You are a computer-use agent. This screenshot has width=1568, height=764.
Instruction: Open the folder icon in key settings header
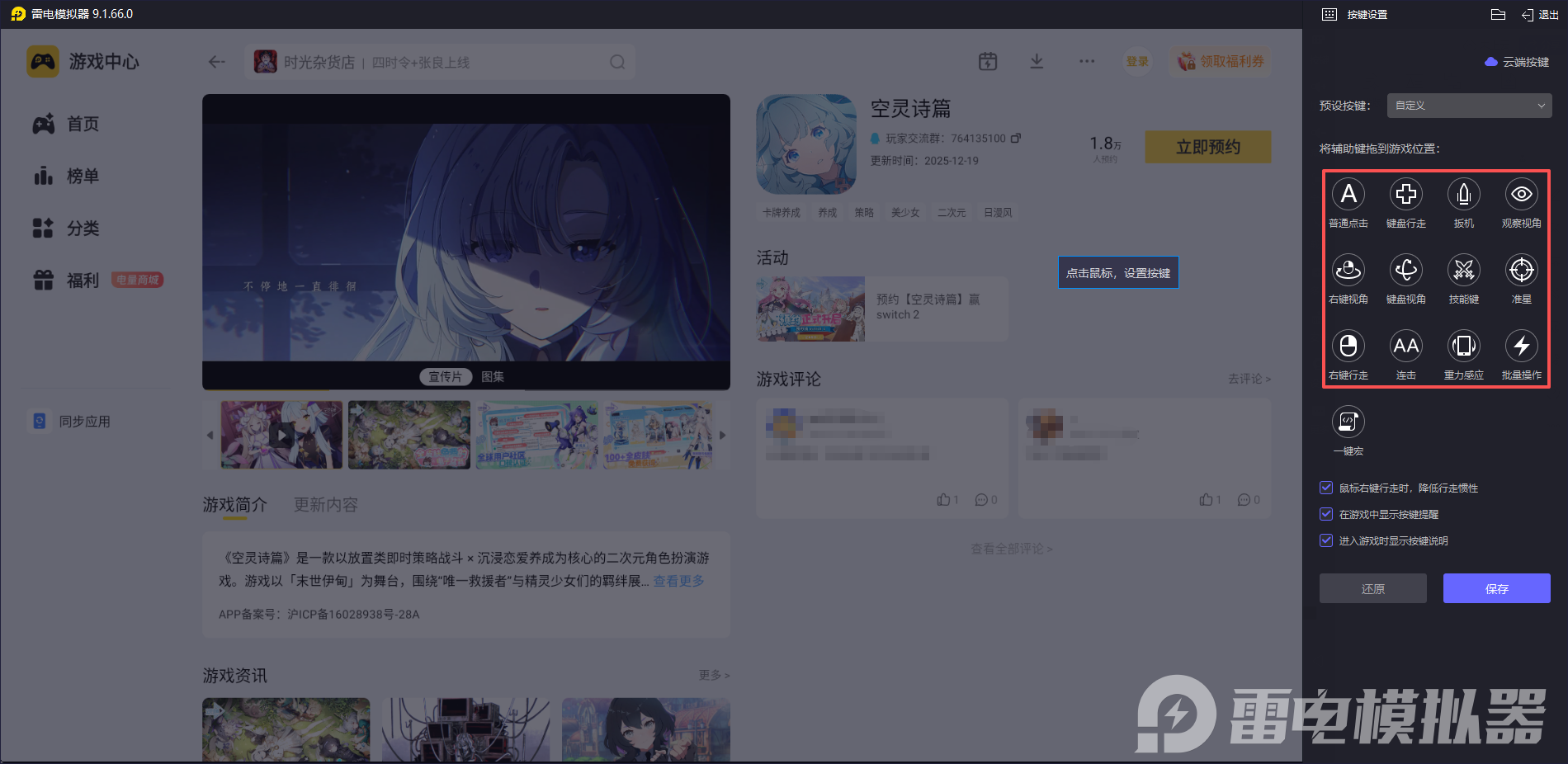pyautogui.click(x=1498, y=15)
